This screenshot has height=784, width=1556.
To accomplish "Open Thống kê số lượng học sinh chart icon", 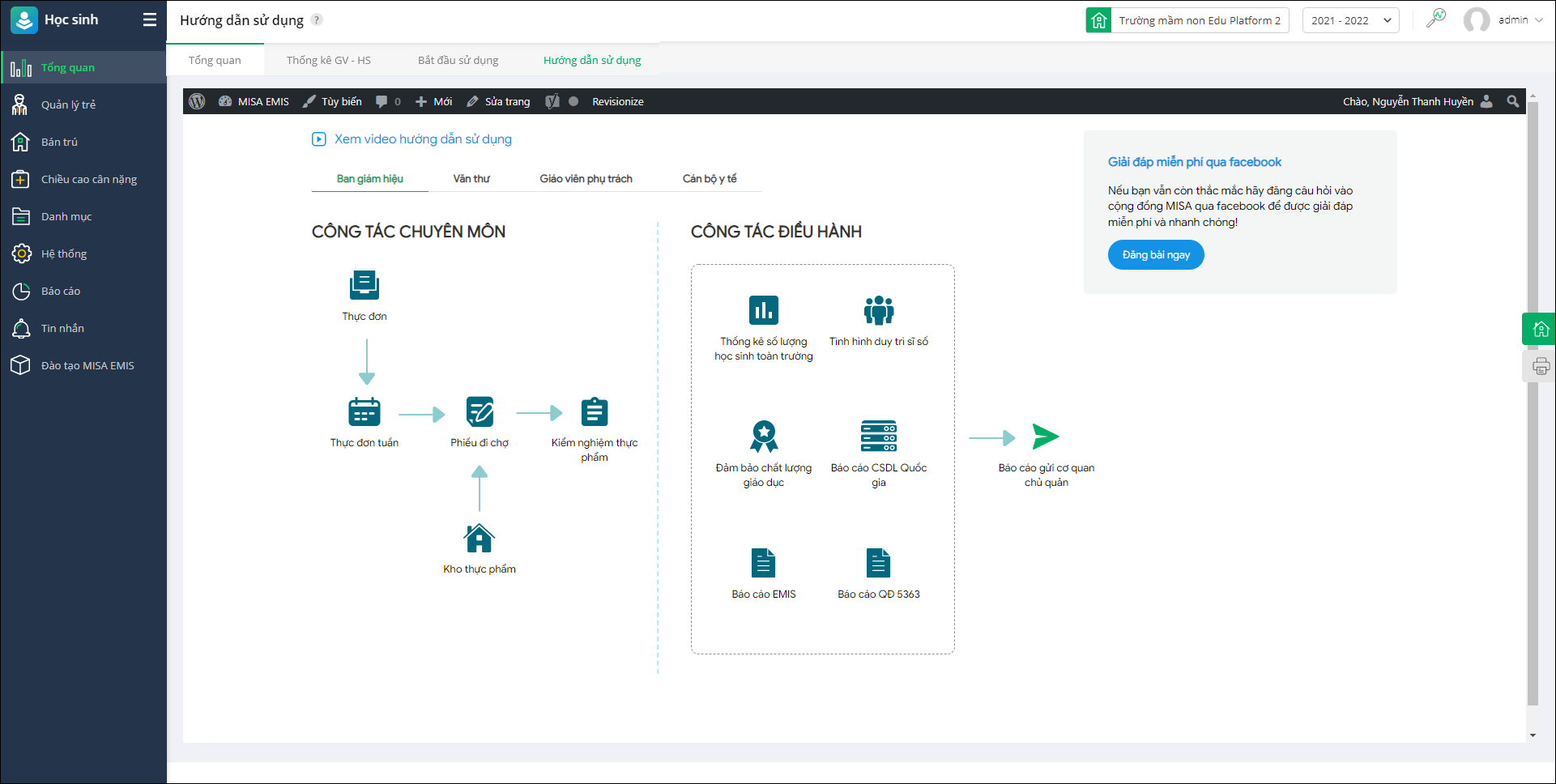I will coord(763,311).
